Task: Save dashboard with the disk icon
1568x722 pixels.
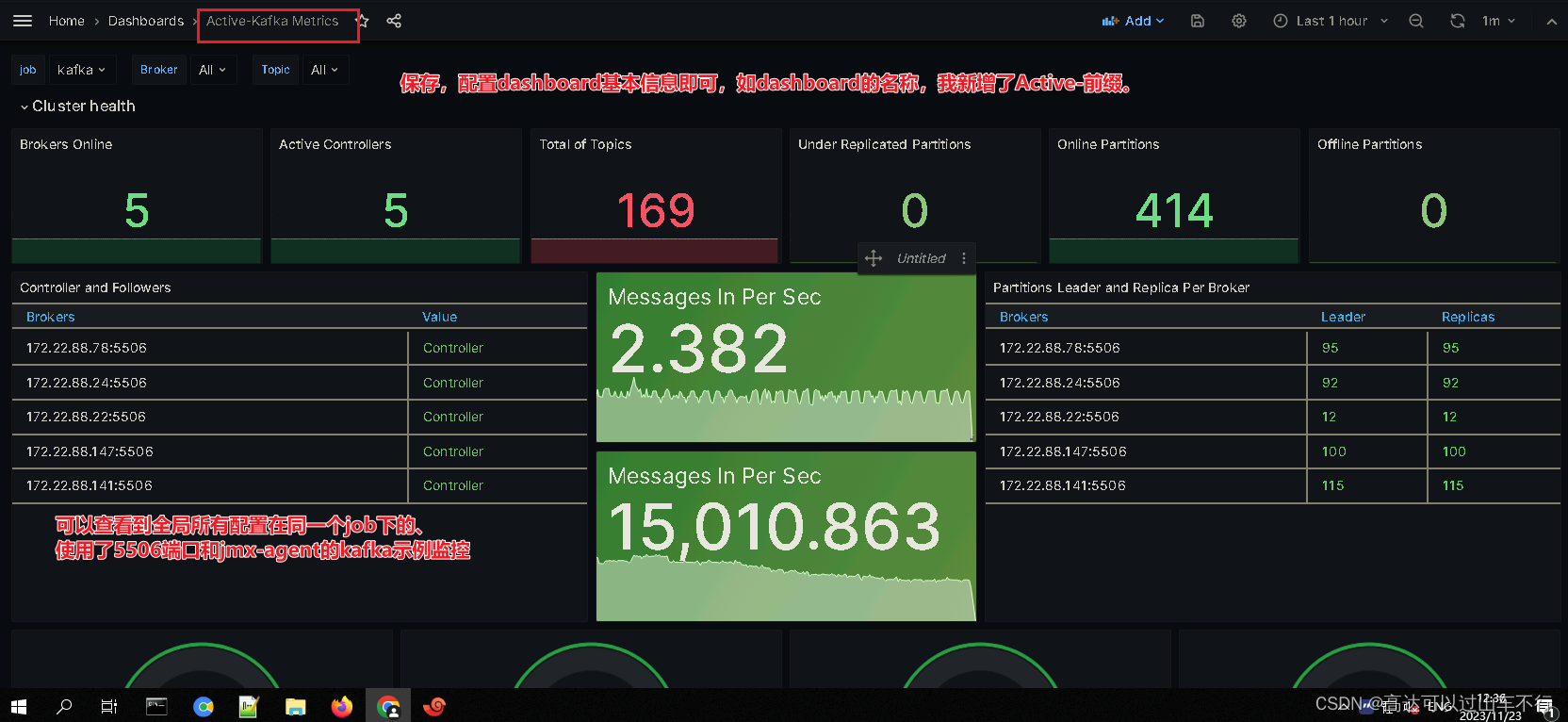Action: tap(1198, 21)
